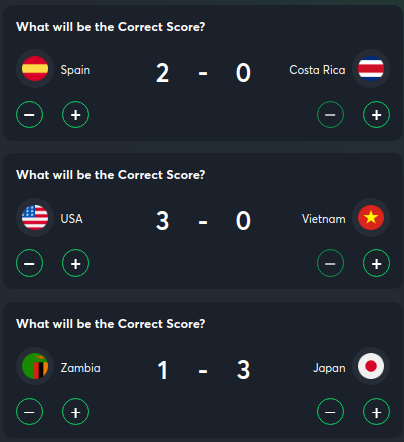Decrease USA's score with minus button
The width and height of the screenshot is (404, 442).
(x=29, y=263)
